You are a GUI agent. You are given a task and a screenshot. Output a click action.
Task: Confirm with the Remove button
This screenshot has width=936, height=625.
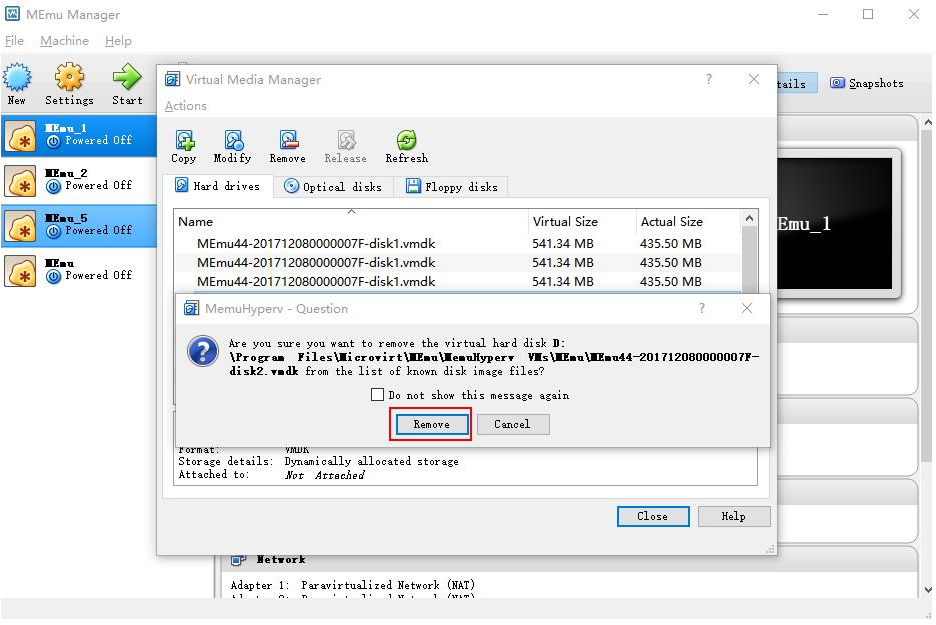(431, 424)
